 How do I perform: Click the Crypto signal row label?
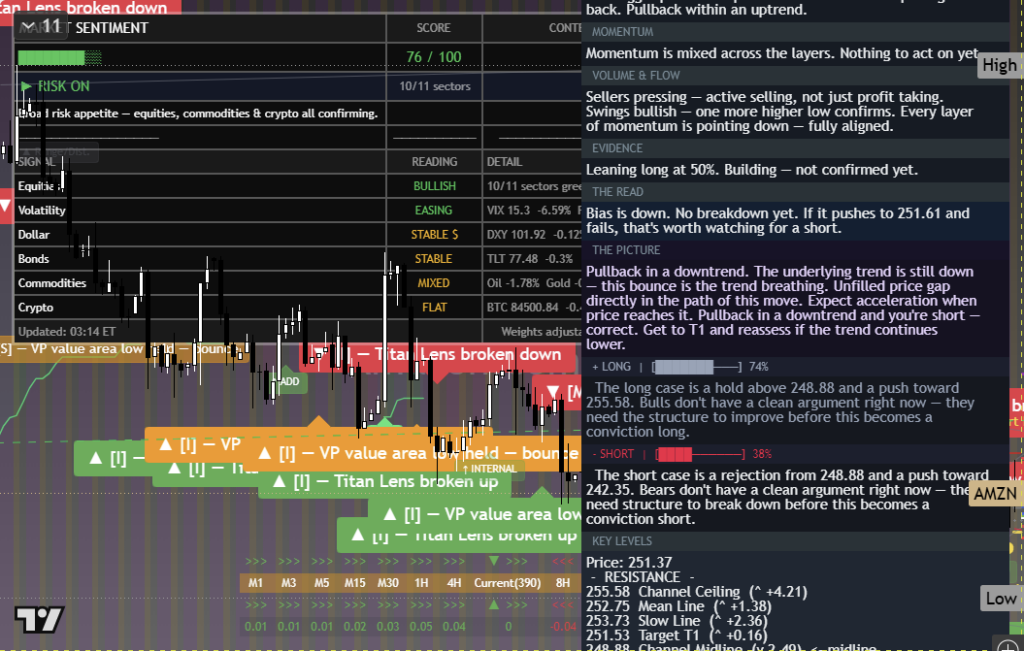pyautogui.click(x=35, y=308)
